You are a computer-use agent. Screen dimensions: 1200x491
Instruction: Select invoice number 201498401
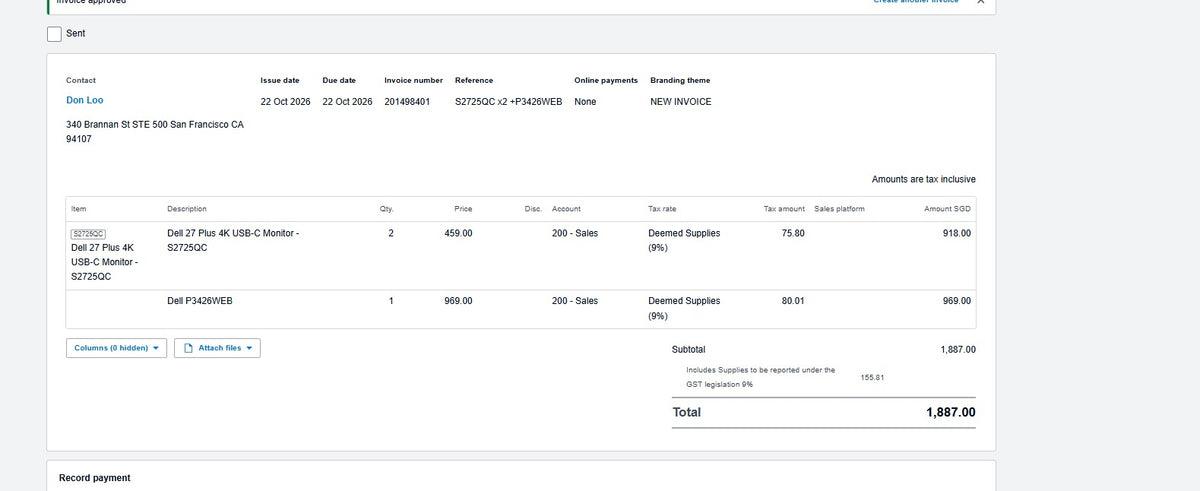[x=407, y=102]
